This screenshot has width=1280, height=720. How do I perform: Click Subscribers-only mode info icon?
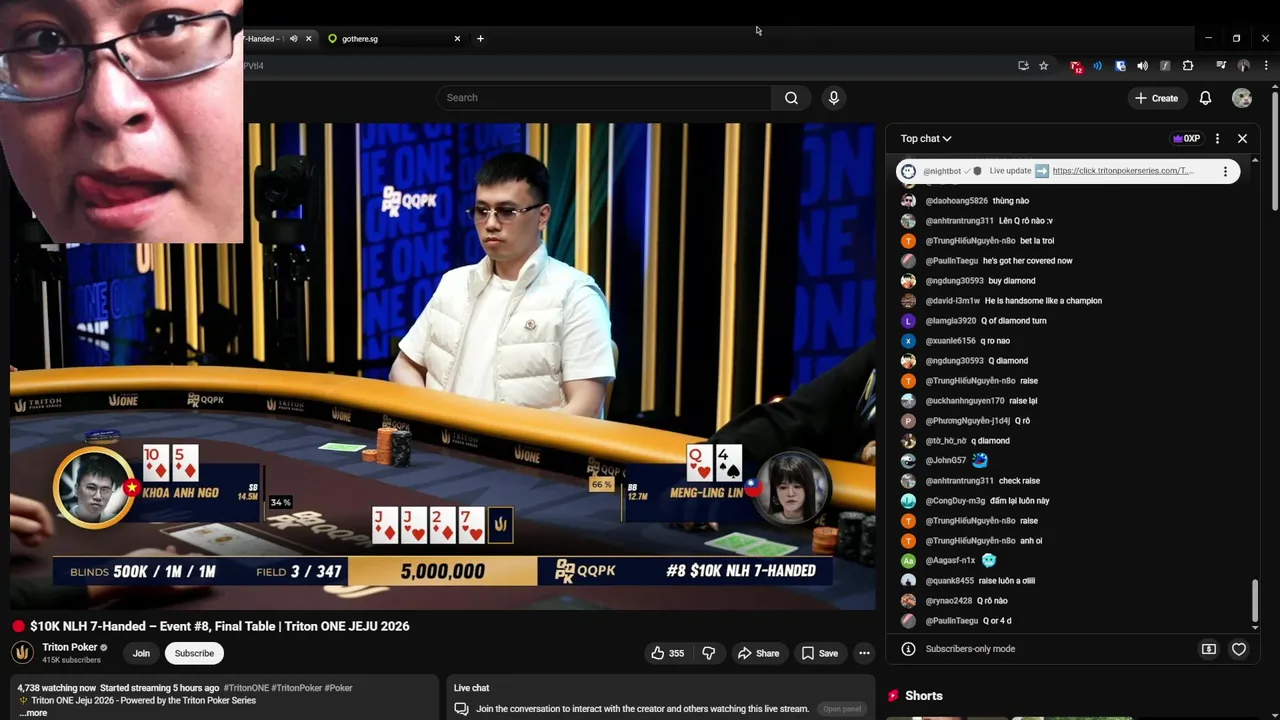tap(908, 649)
